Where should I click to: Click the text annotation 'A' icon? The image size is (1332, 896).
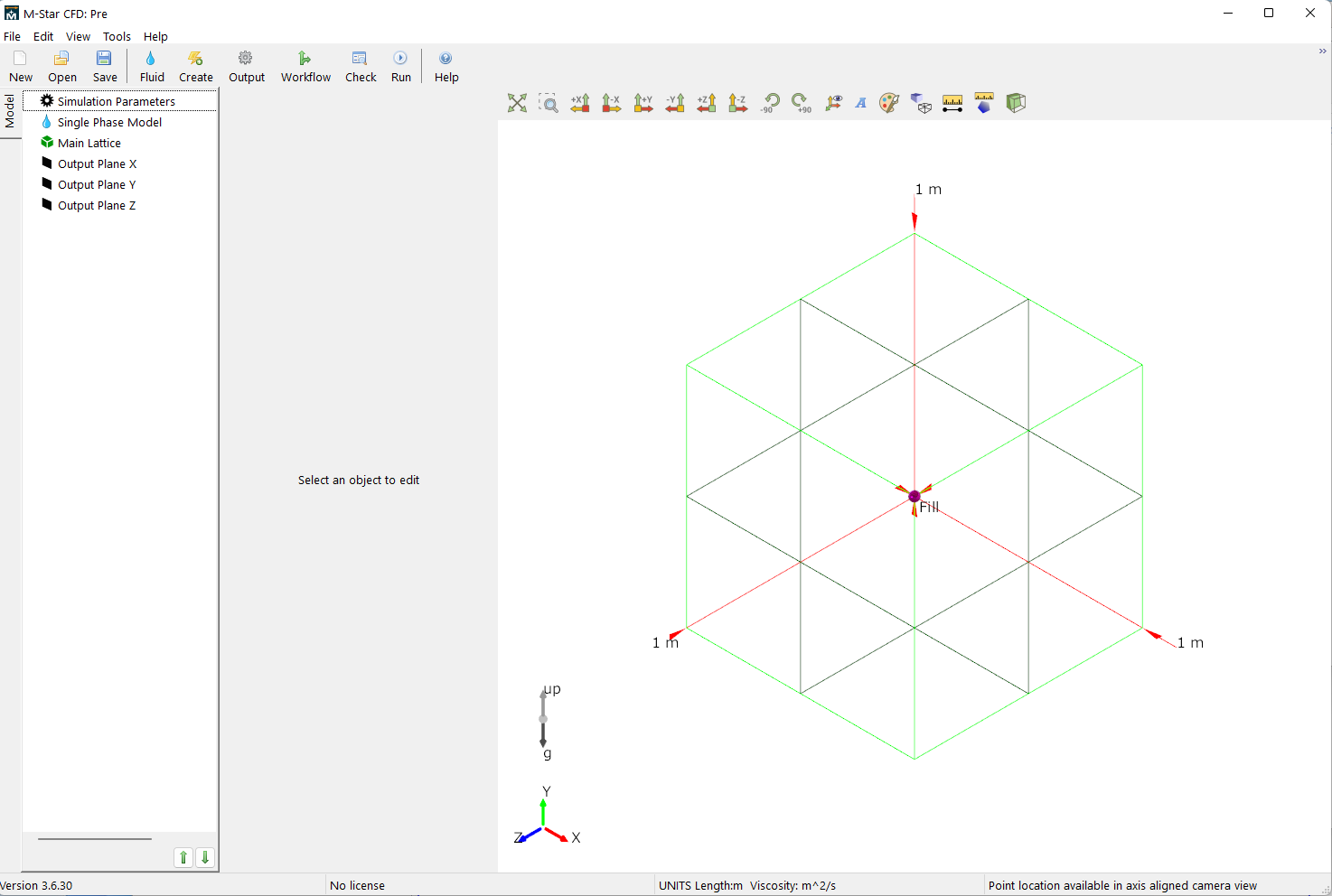[861, 103]
